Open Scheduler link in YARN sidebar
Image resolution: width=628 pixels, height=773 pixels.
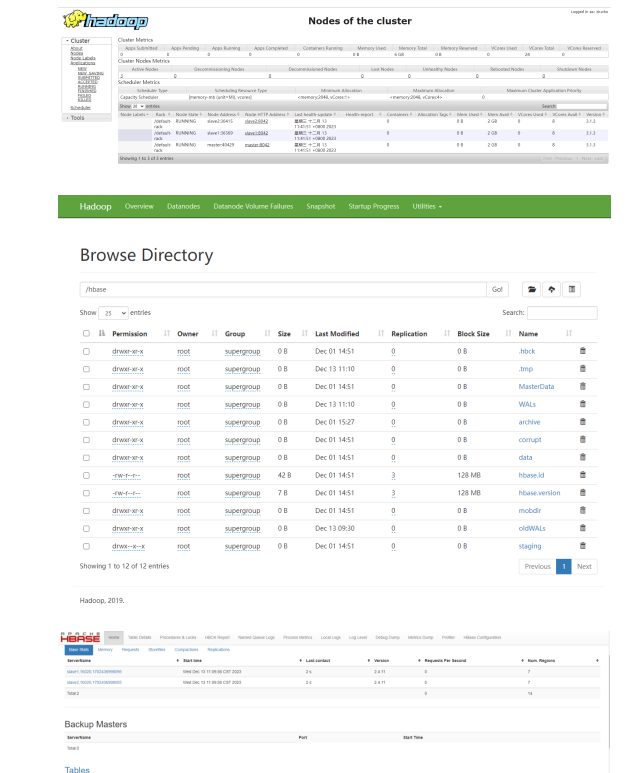80,107
